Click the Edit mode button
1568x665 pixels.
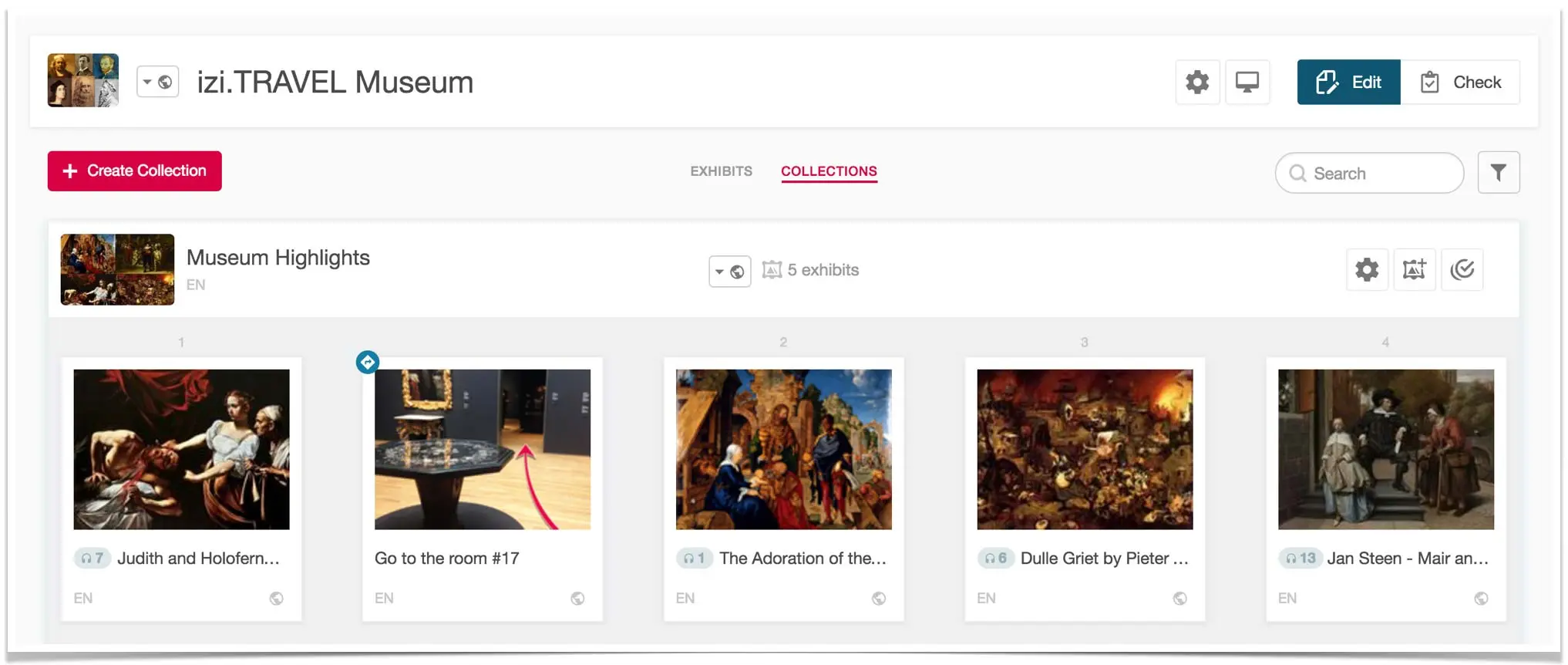pos(1348,82)
